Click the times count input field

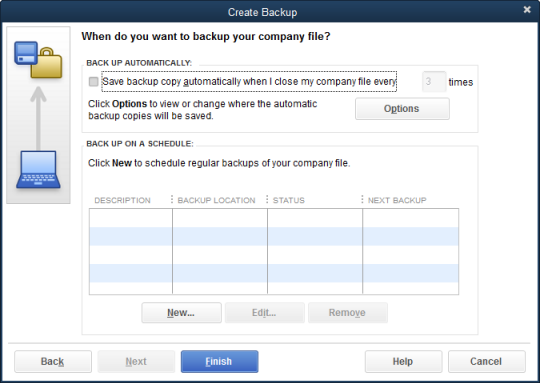coord(434,82)
